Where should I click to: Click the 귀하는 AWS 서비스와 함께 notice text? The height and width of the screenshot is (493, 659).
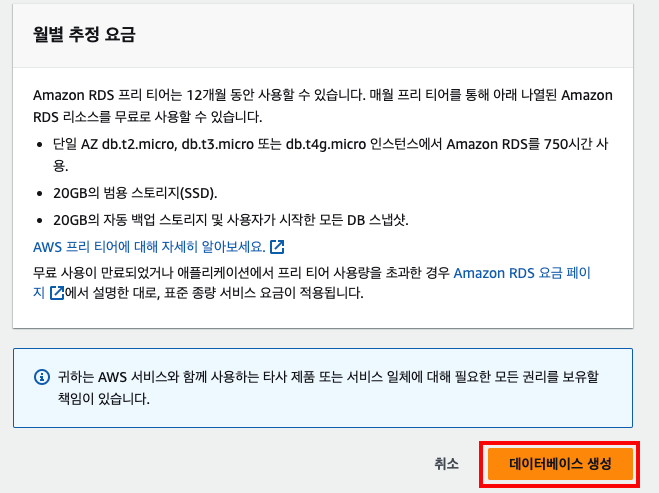[x=328, y=388]
